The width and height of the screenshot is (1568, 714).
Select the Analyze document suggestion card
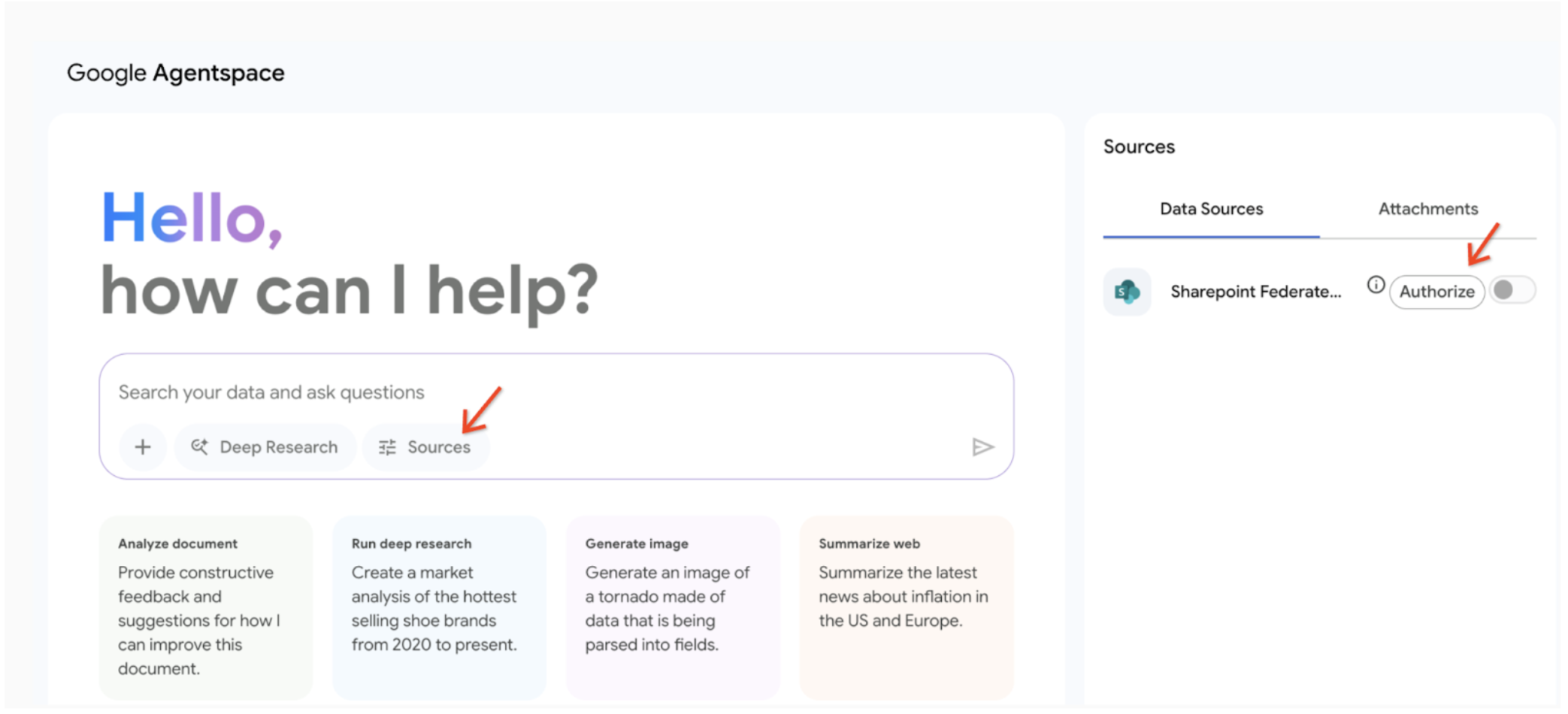pyautogui.click(x=205, y=606)
